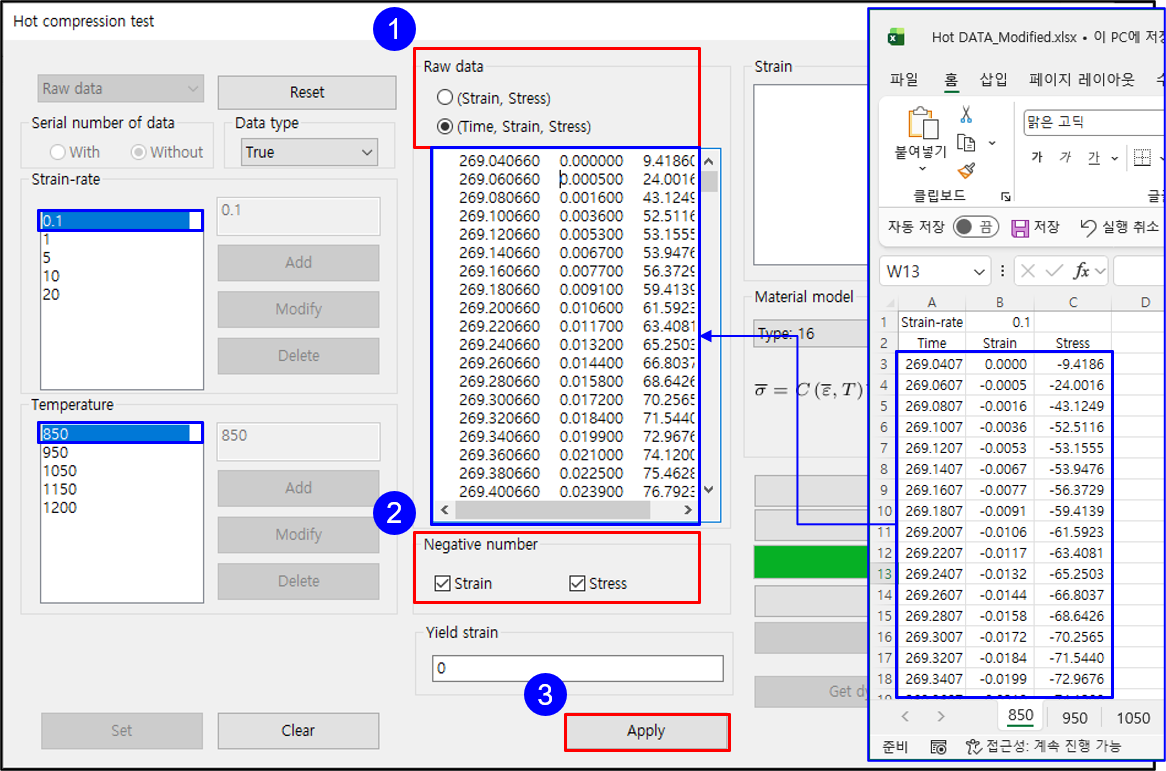1166x771 pixels.
Task: Click the purple 저장 save icon
Action: (x=1020, y=228)
